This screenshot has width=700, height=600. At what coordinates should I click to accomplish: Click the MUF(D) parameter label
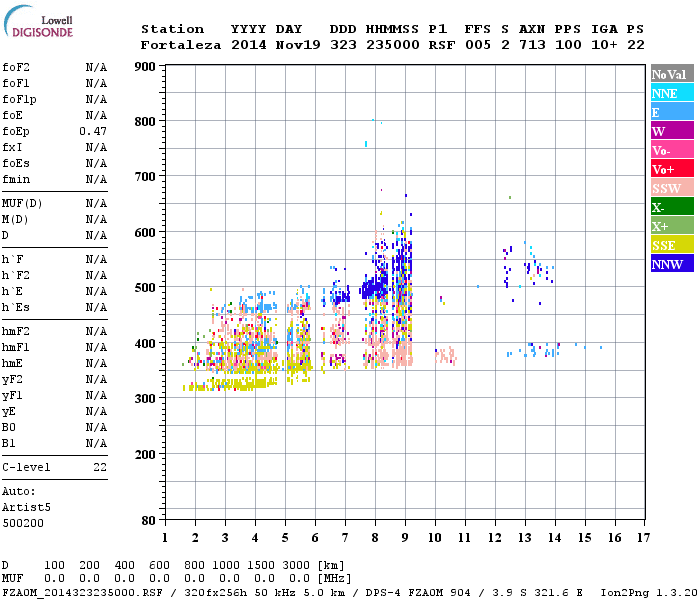[22, 204]
